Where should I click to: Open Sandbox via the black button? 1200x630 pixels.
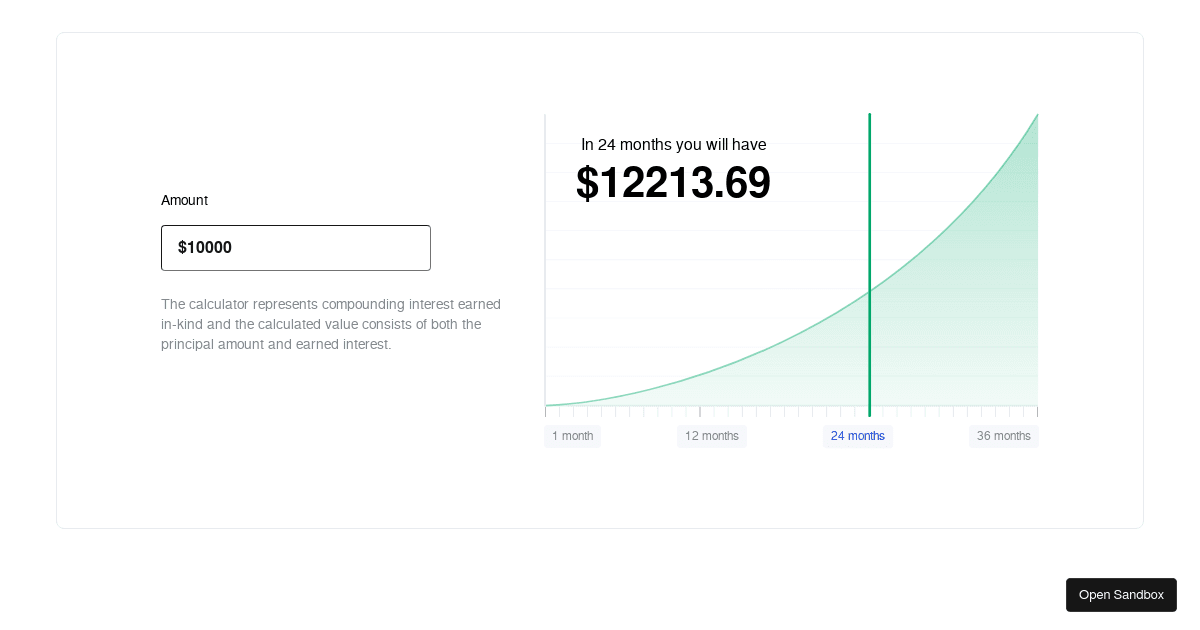(1121, 595)
